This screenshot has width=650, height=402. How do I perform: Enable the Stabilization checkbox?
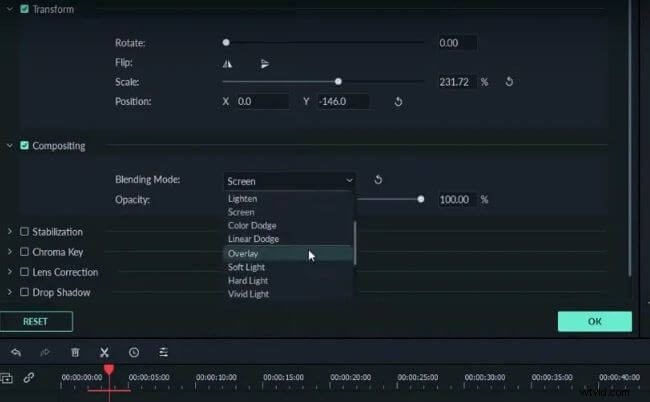24,232
